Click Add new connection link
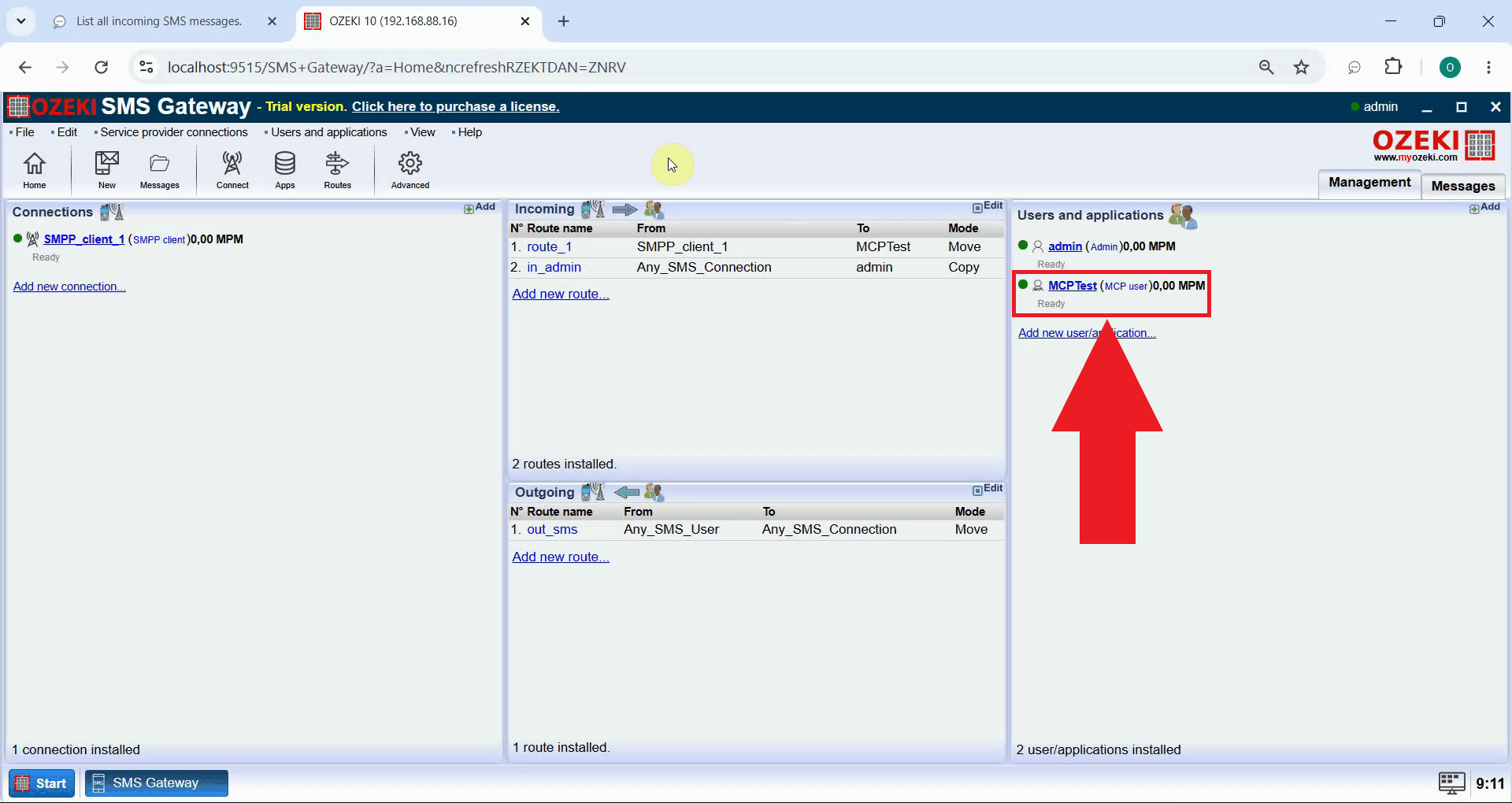 pos(69,287)
